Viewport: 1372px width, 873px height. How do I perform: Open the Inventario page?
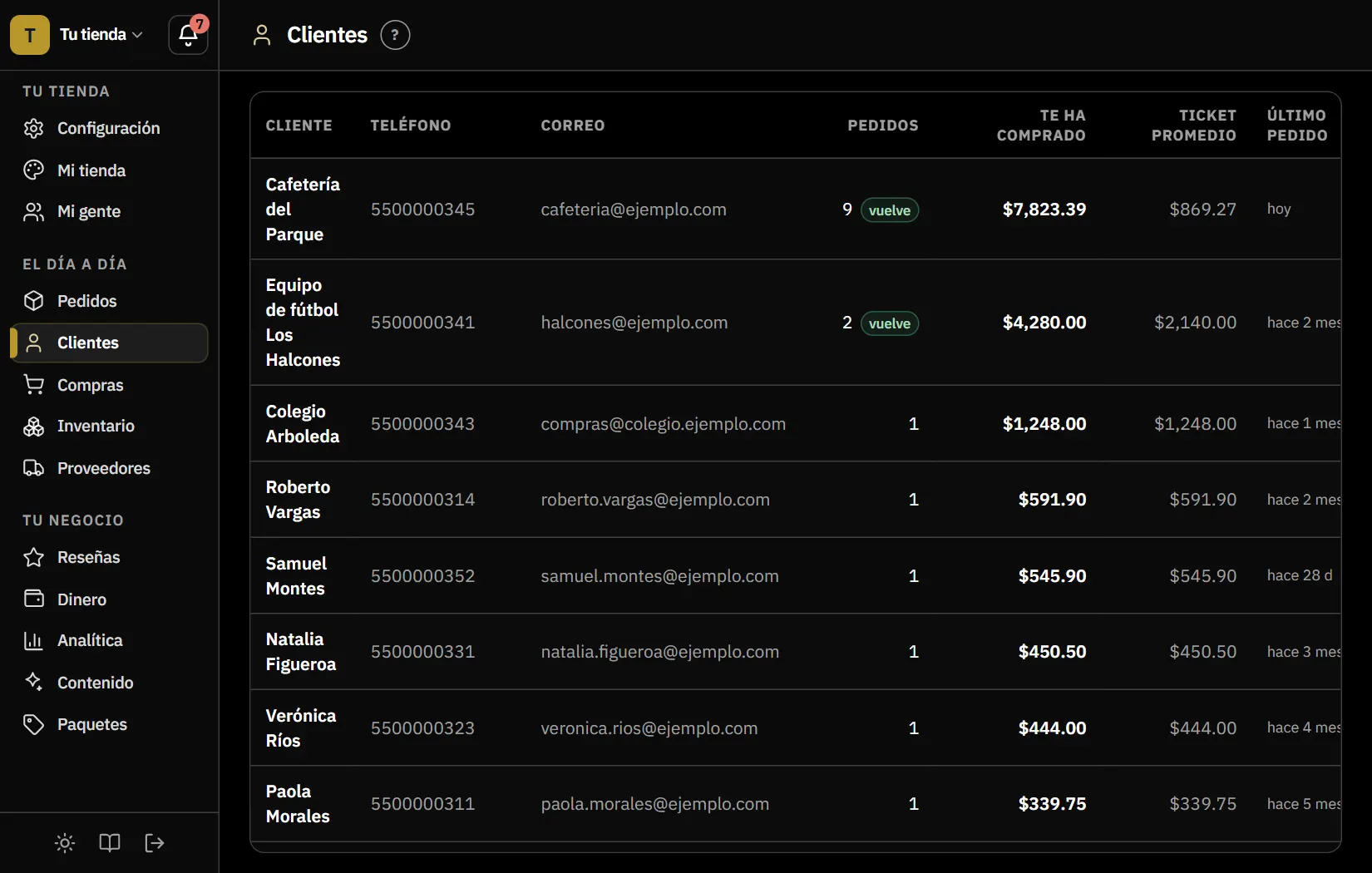click(109, 427)
